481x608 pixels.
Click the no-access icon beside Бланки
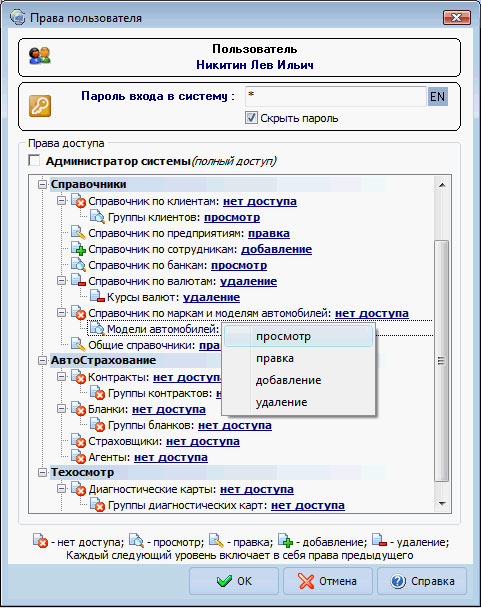78,409
